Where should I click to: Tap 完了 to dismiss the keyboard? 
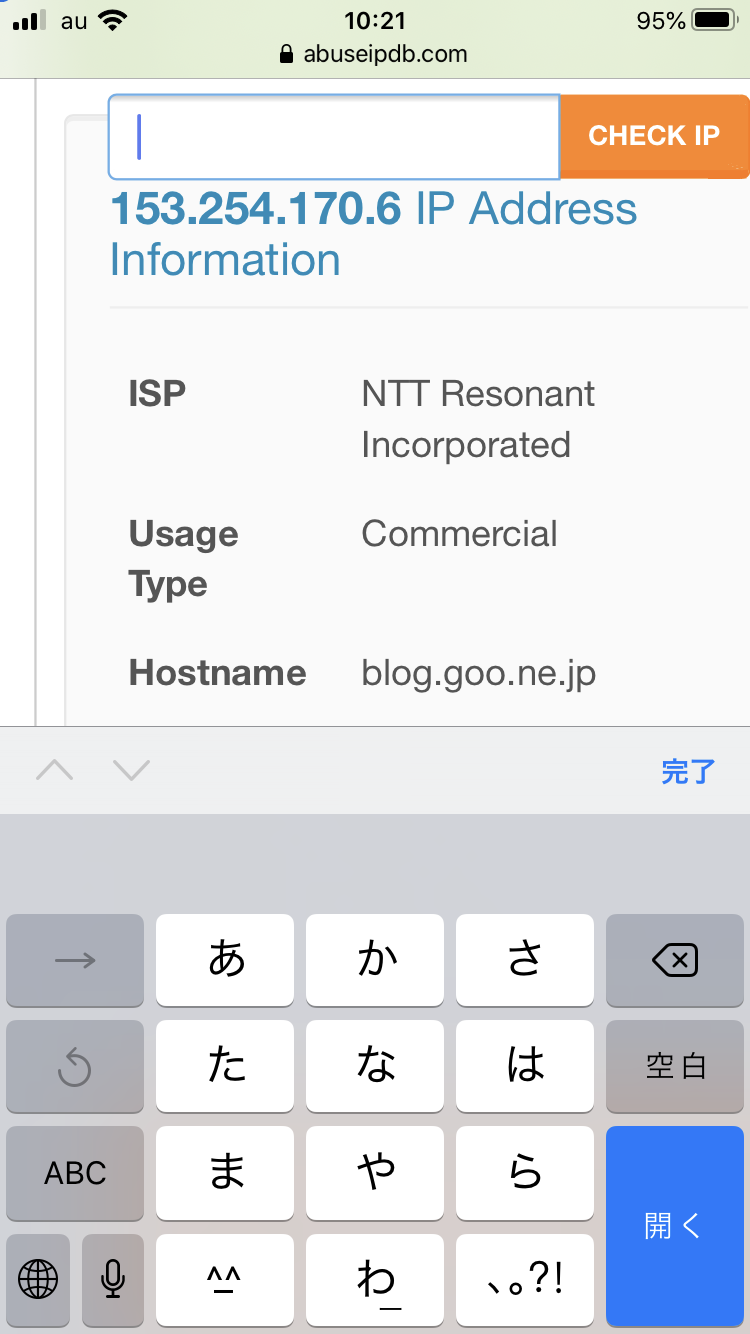(688, 771)
